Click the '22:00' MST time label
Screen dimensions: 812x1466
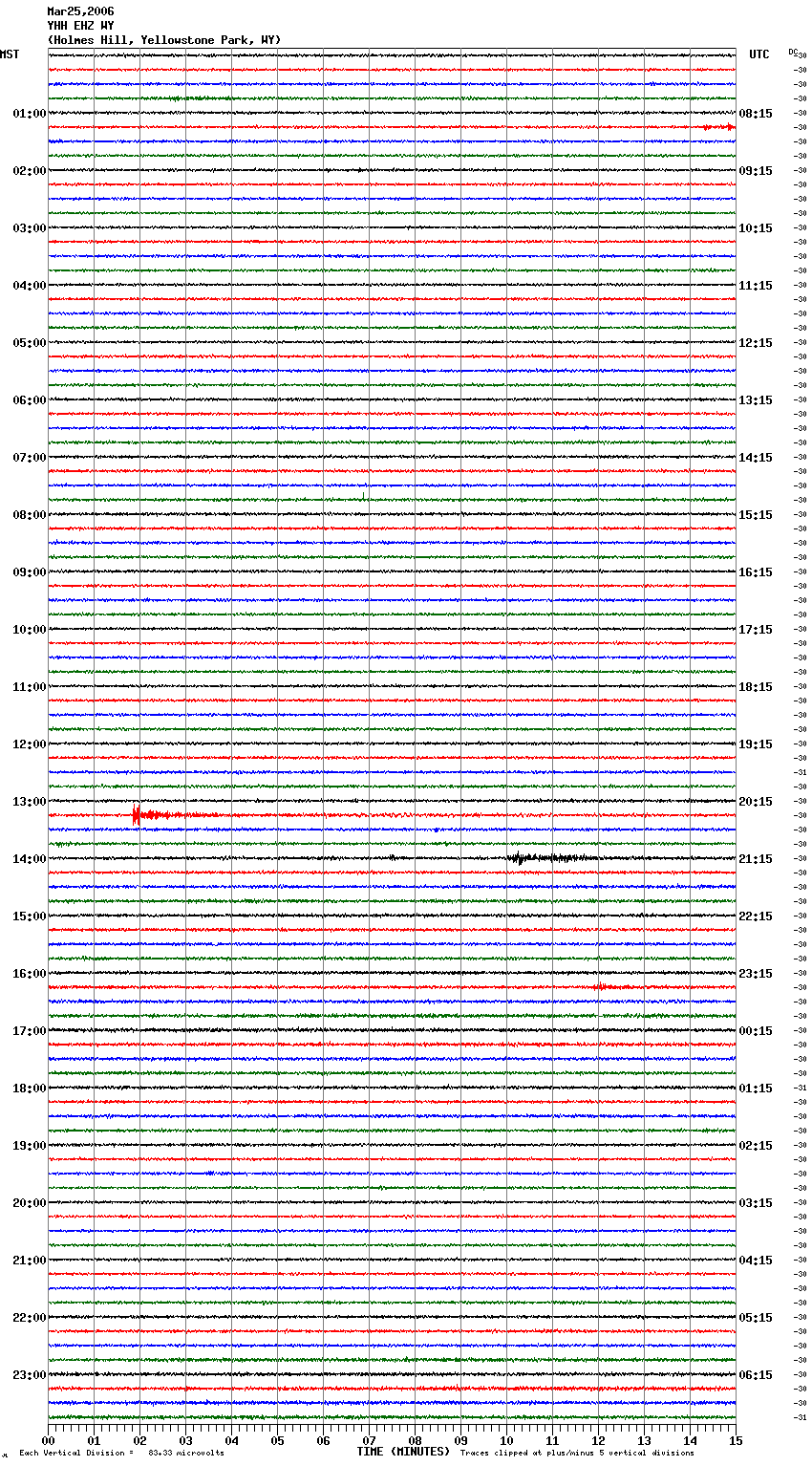(30, 1318)
